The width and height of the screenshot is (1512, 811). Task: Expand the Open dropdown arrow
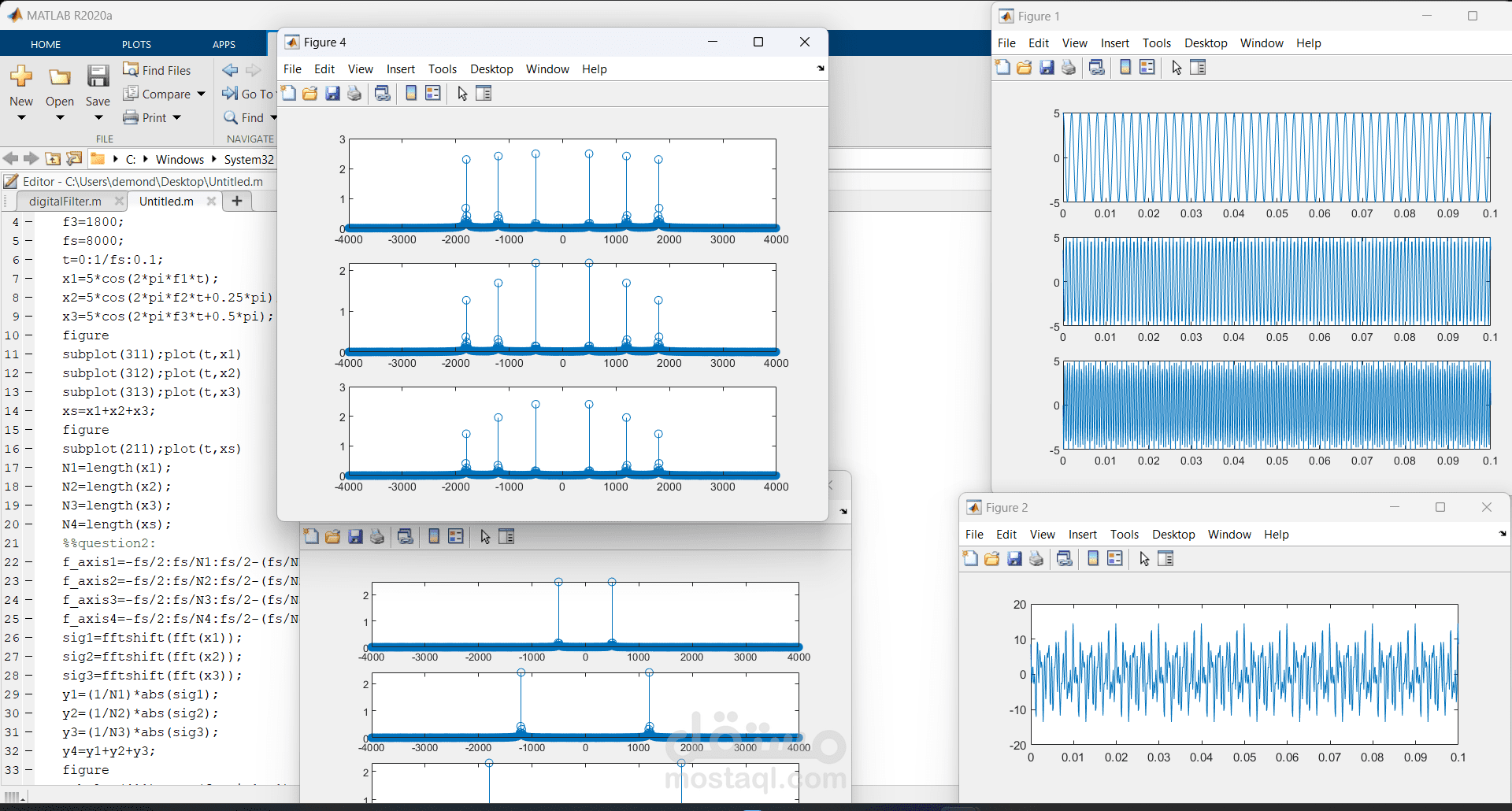coord(60,118)
